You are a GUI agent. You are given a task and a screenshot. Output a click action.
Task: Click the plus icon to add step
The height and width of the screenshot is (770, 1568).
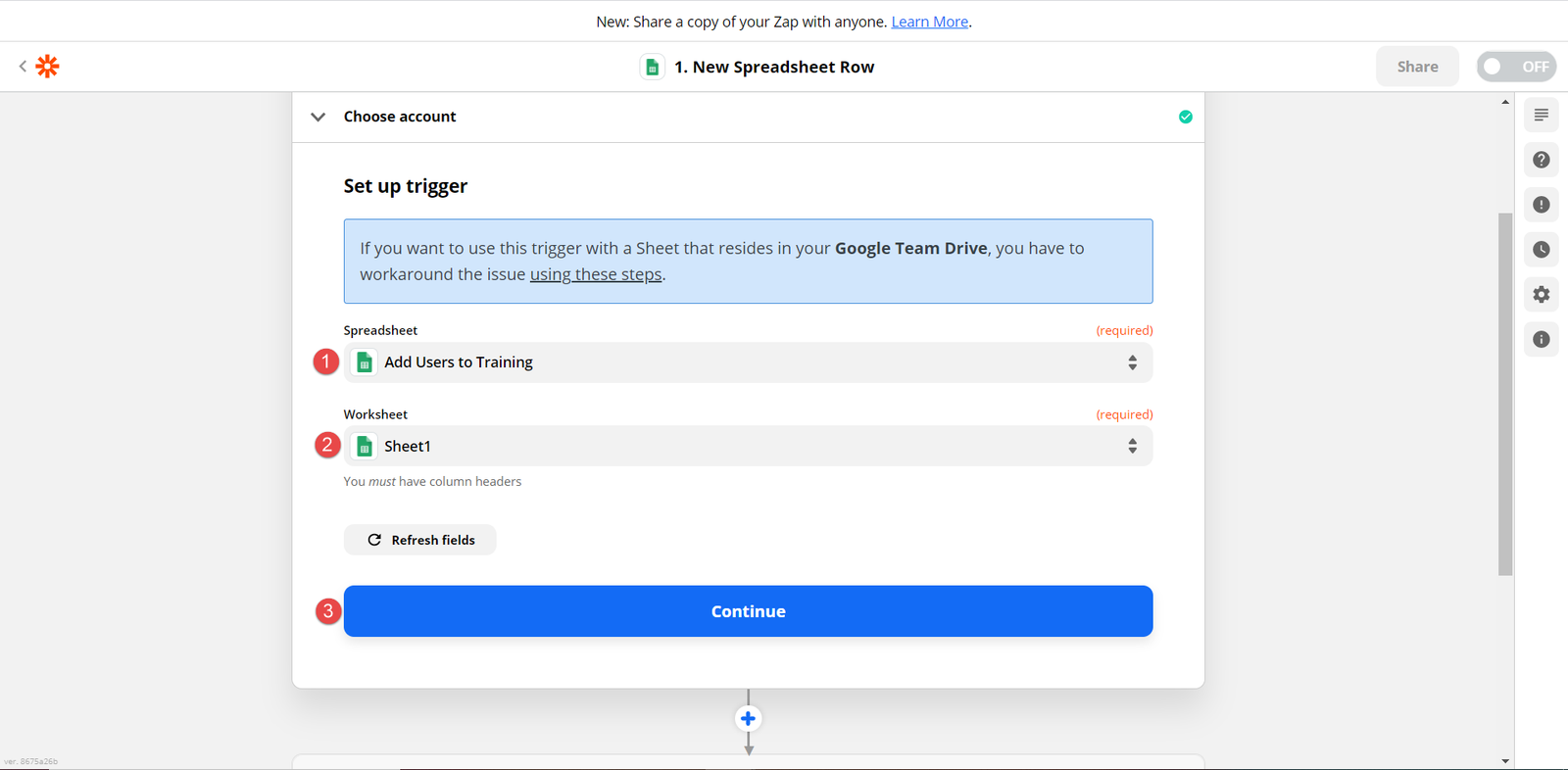748,719
